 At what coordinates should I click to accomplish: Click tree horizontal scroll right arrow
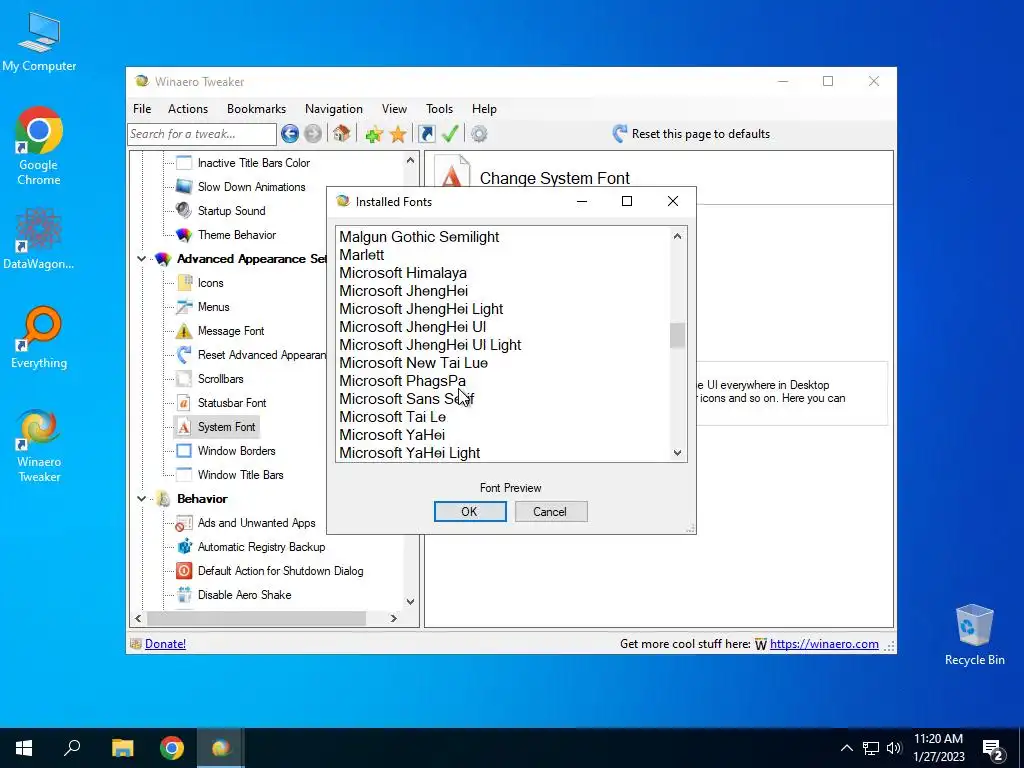(x=393, y=618)
